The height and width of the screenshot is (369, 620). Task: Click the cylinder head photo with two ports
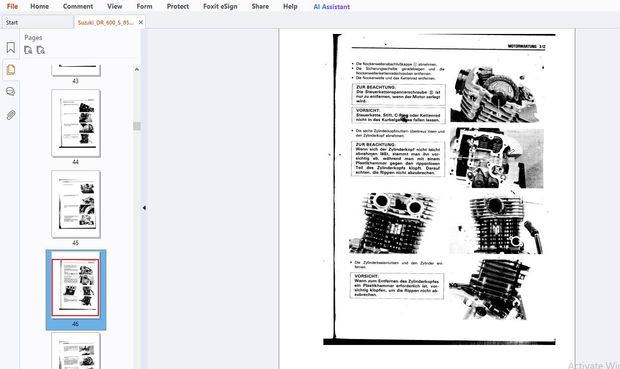[394, 223]
